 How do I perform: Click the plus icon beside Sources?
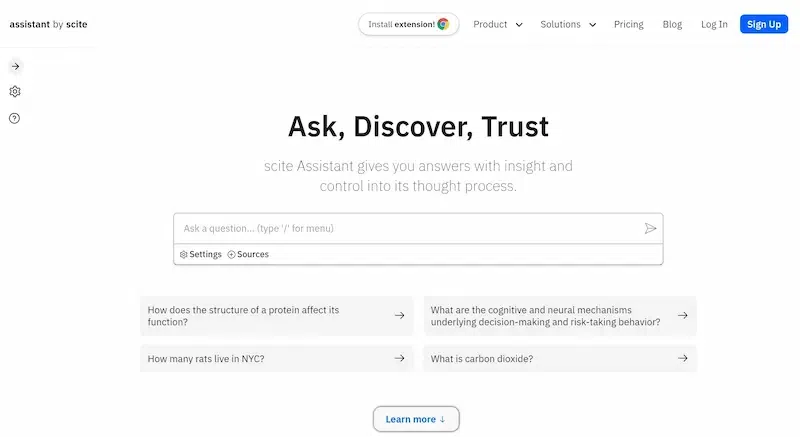(x=232, y=255)
